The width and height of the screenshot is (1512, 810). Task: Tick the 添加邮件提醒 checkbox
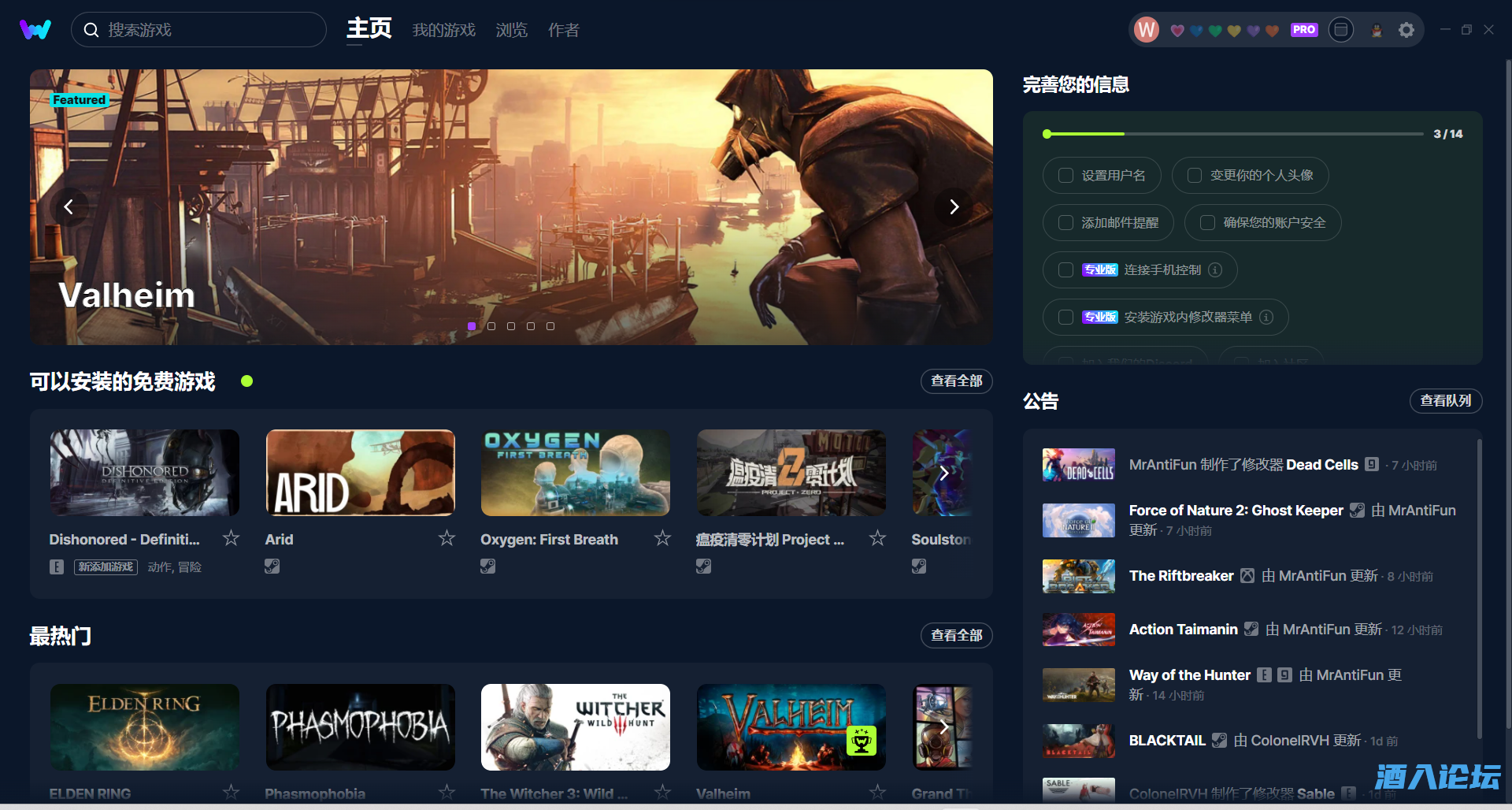point(1065,223)
